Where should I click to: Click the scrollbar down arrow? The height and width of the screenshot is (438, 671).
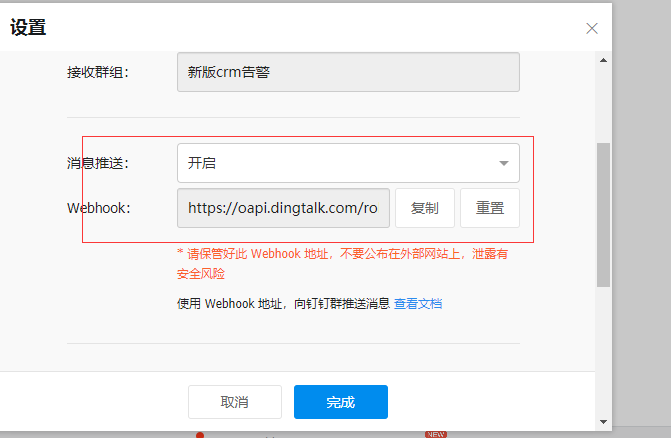603,422
